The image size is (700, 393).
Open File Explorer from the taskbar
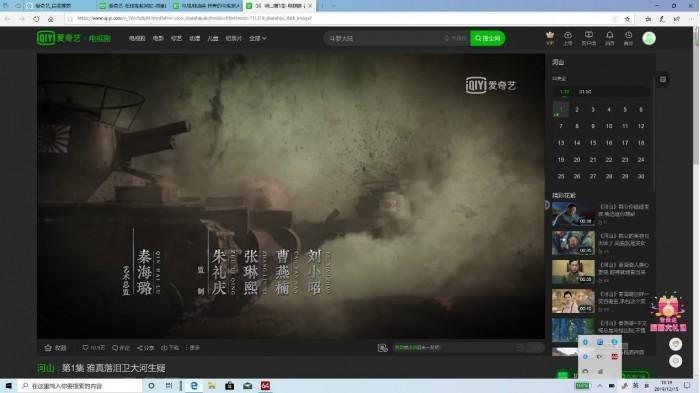click(212, 386)
